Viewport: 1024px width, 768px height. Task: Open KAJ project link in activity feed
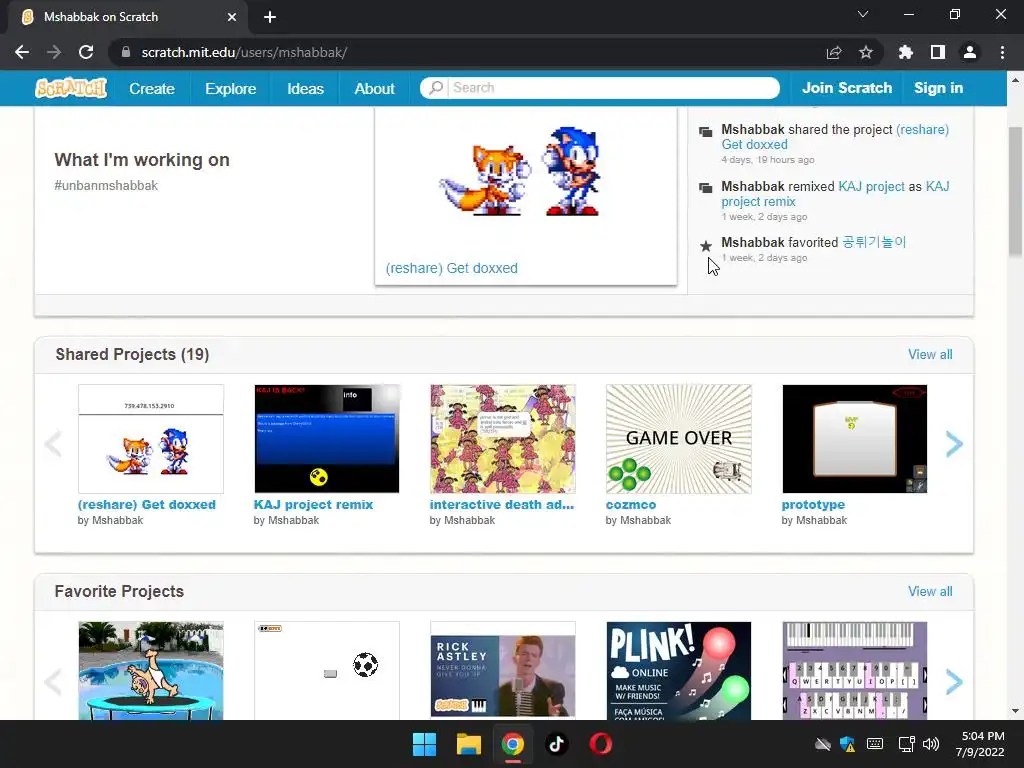tap(871, 187)
